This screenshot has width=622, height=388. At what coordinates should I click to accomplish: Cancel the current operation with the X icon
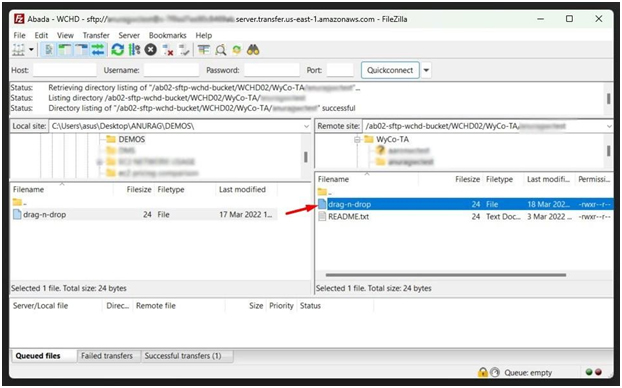(x=150, y=50)
